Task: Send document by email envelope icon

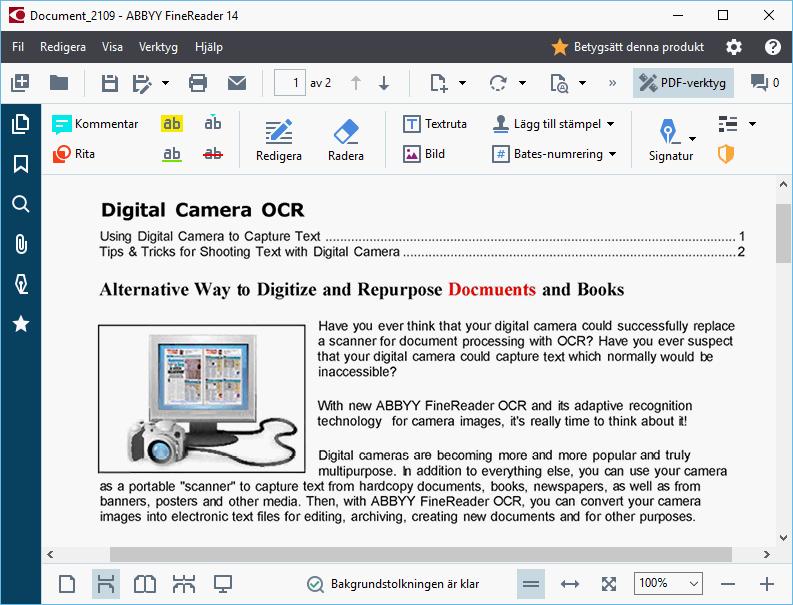Action: (x=237, y=83)
